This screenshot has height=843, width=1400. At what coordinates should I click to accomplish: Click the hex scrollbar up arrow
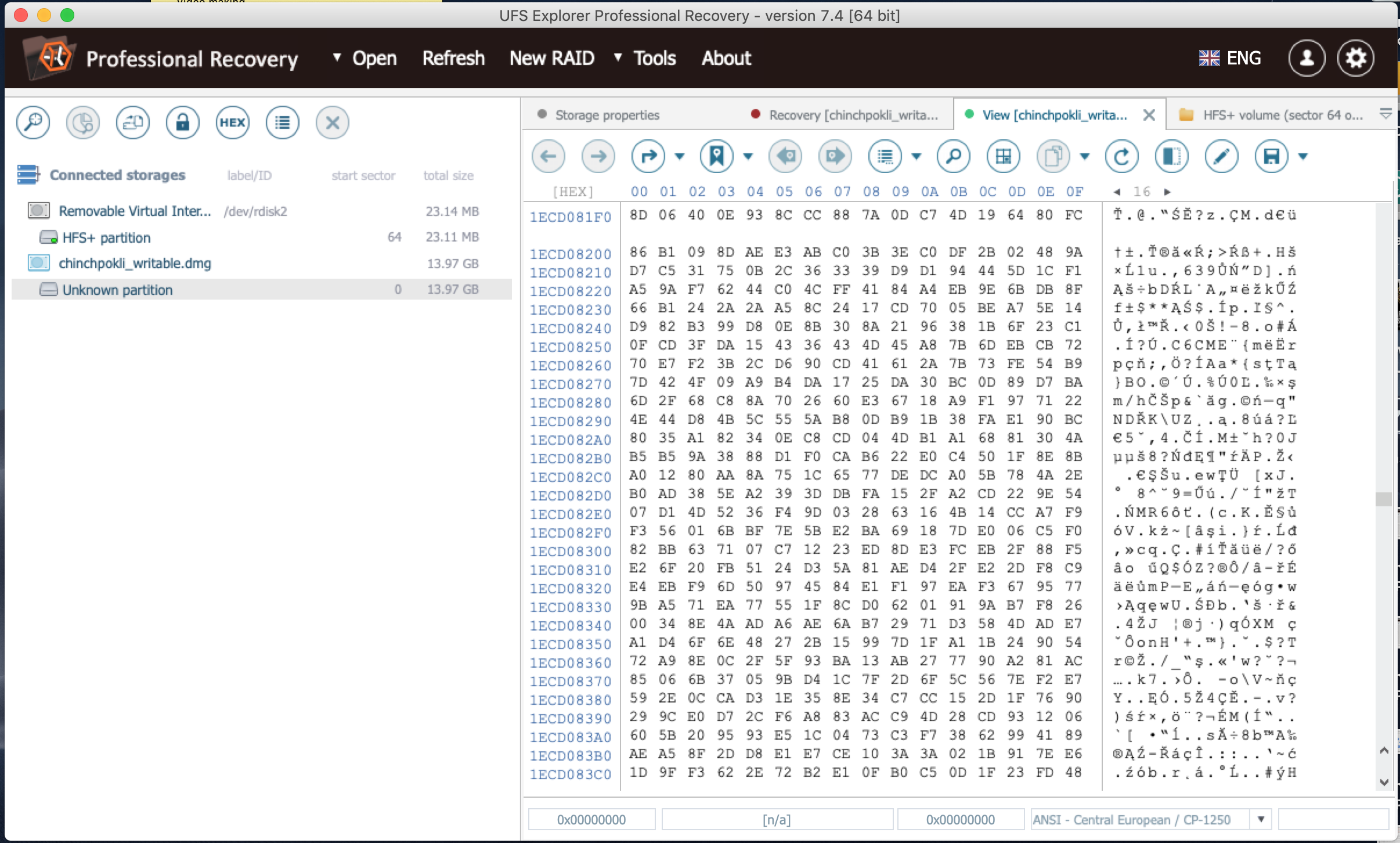pyautogui.click(x=1384, y=751)
